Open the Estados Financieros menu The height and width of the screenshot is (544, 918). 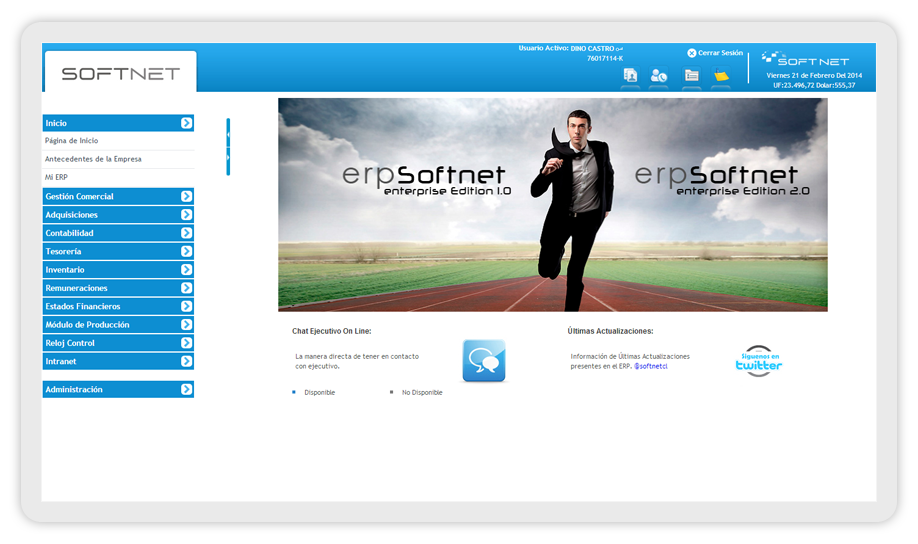click(118, 306)
